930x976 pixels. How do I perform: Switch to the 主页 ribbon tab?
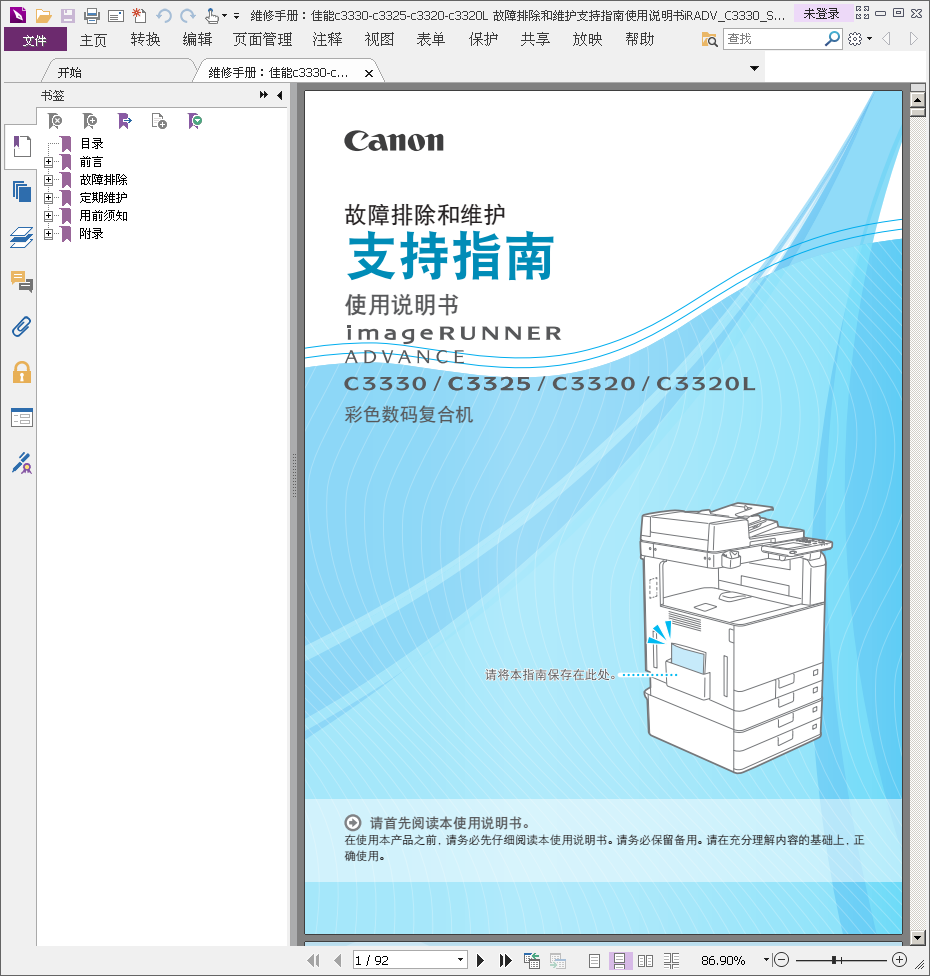click(93, 40)
